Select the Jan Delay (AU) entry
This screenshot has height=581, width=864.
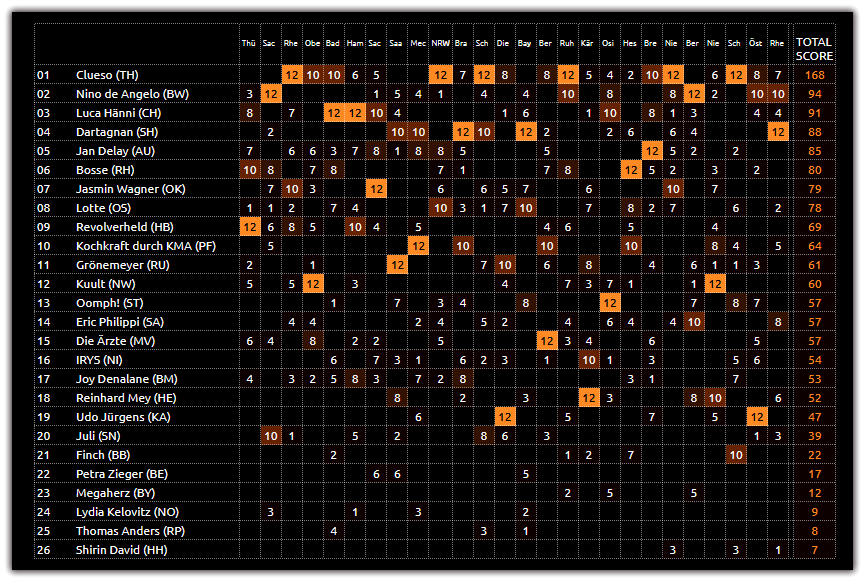click(x=115, y=151)
